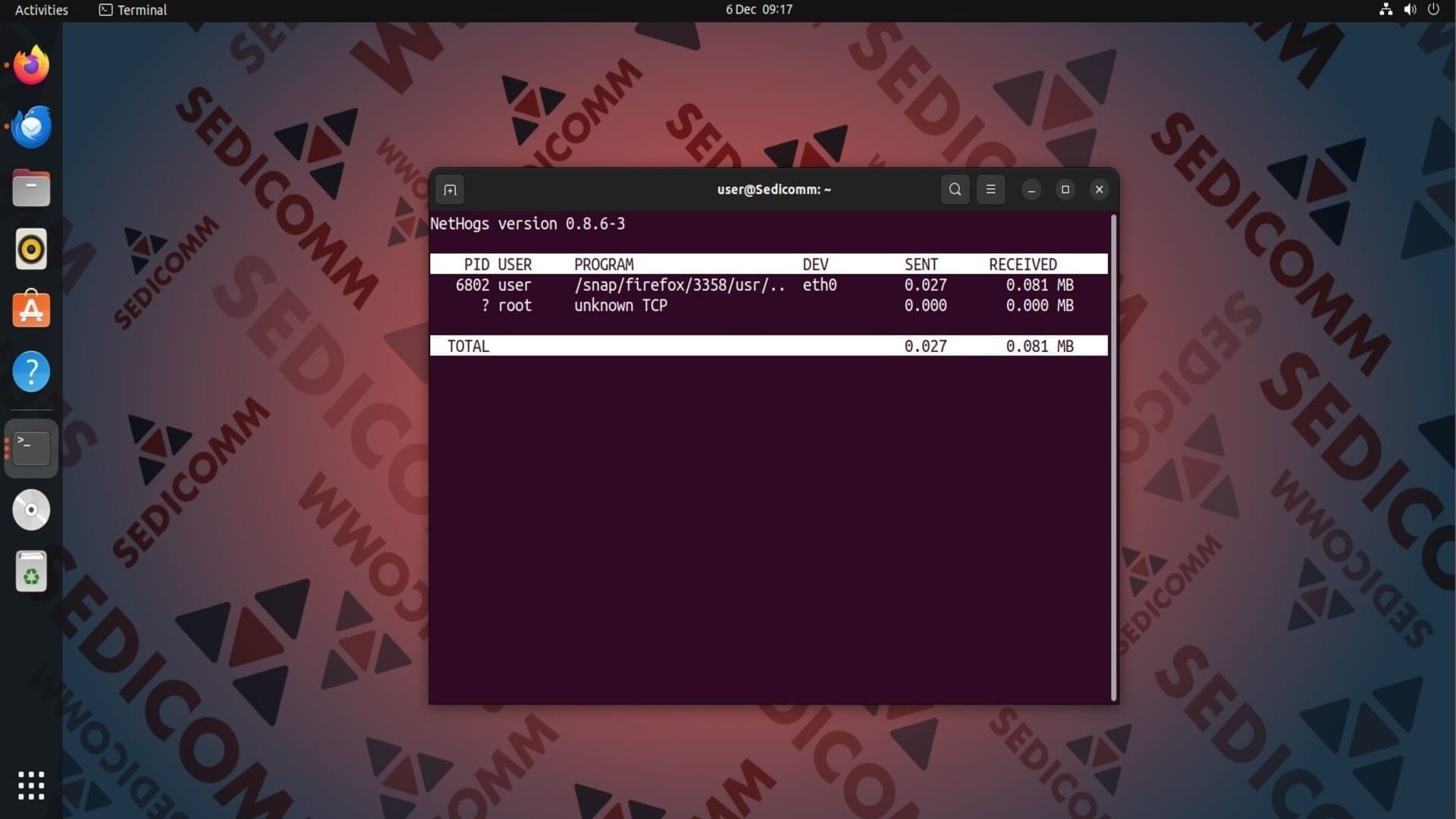
Task: Click the /snap/firefox/3358/usr/.. program entry
Action: [679, 285]
